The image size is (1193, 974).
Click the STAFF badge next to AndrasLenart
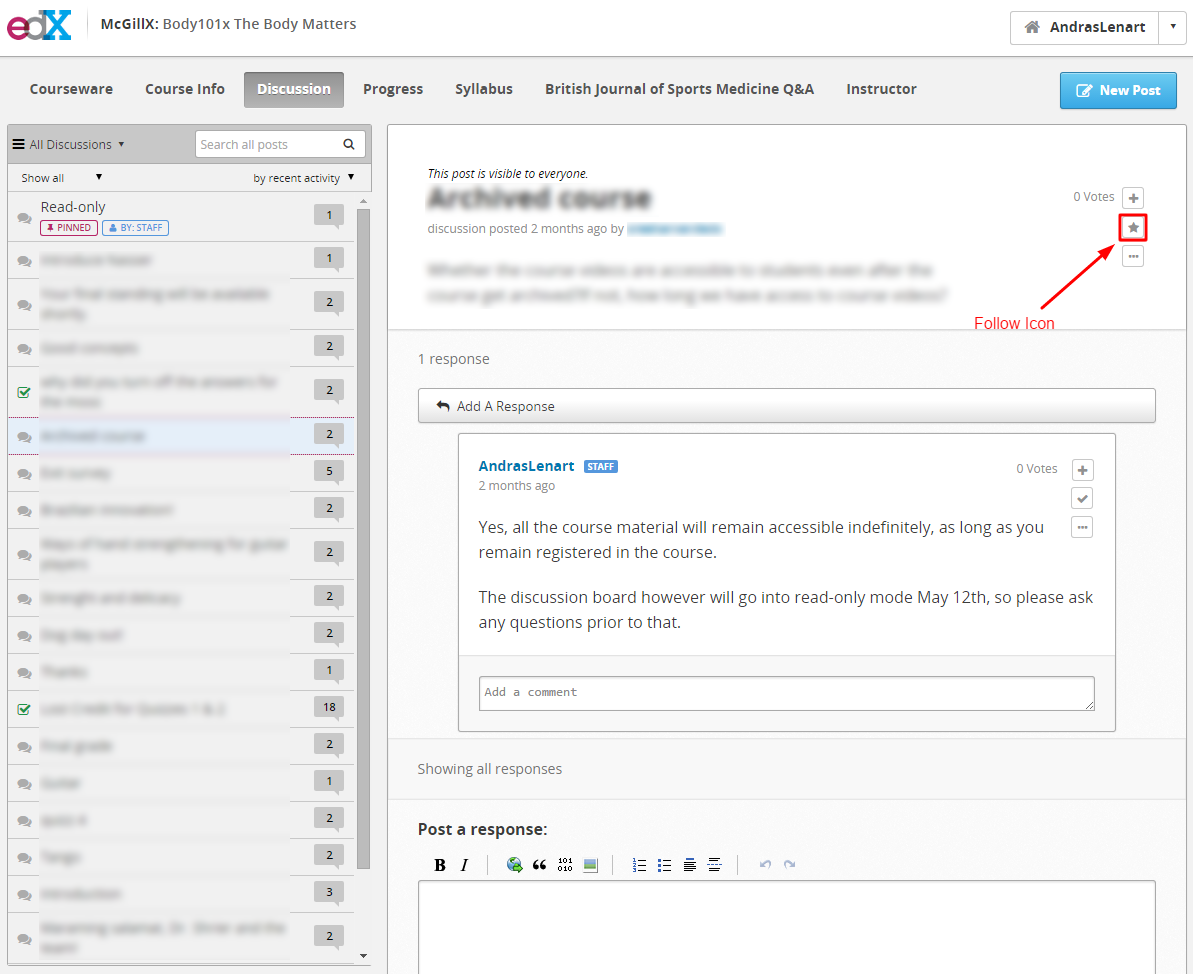click(x=600, y=466)
